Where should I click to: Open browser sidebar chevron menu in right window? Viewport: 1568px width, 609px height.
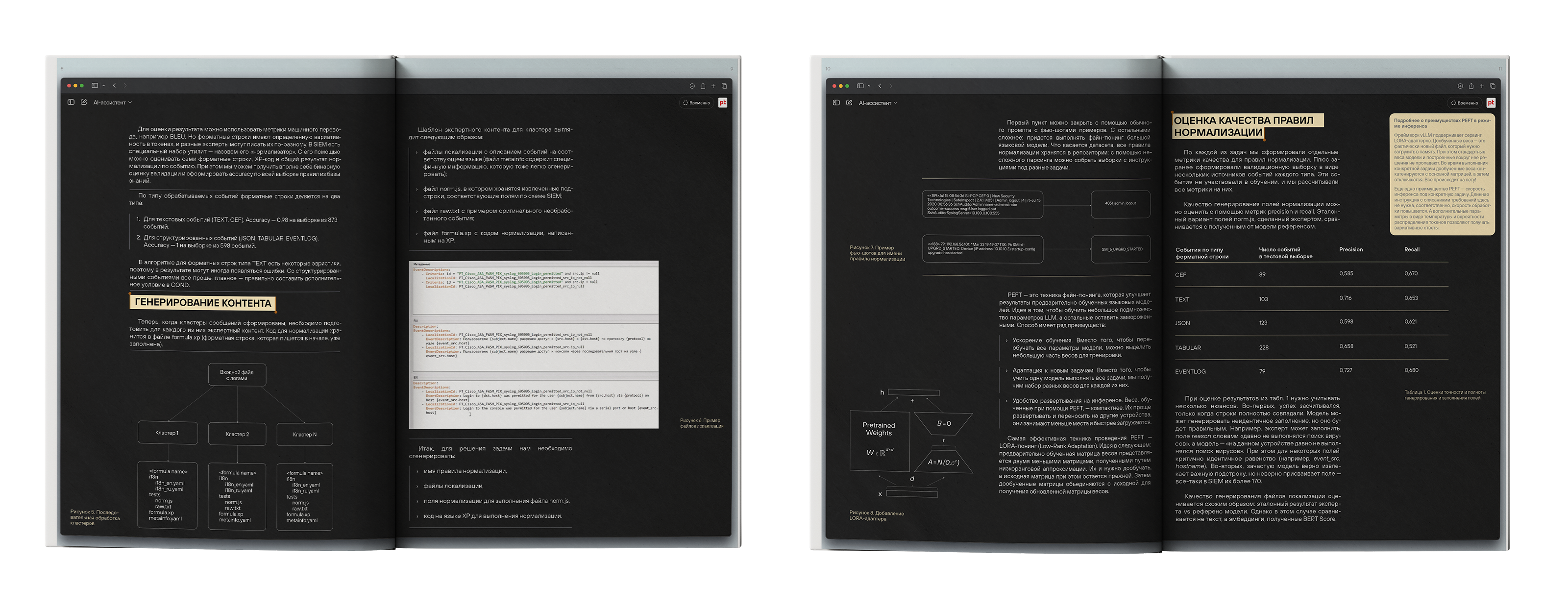point(869,86)
